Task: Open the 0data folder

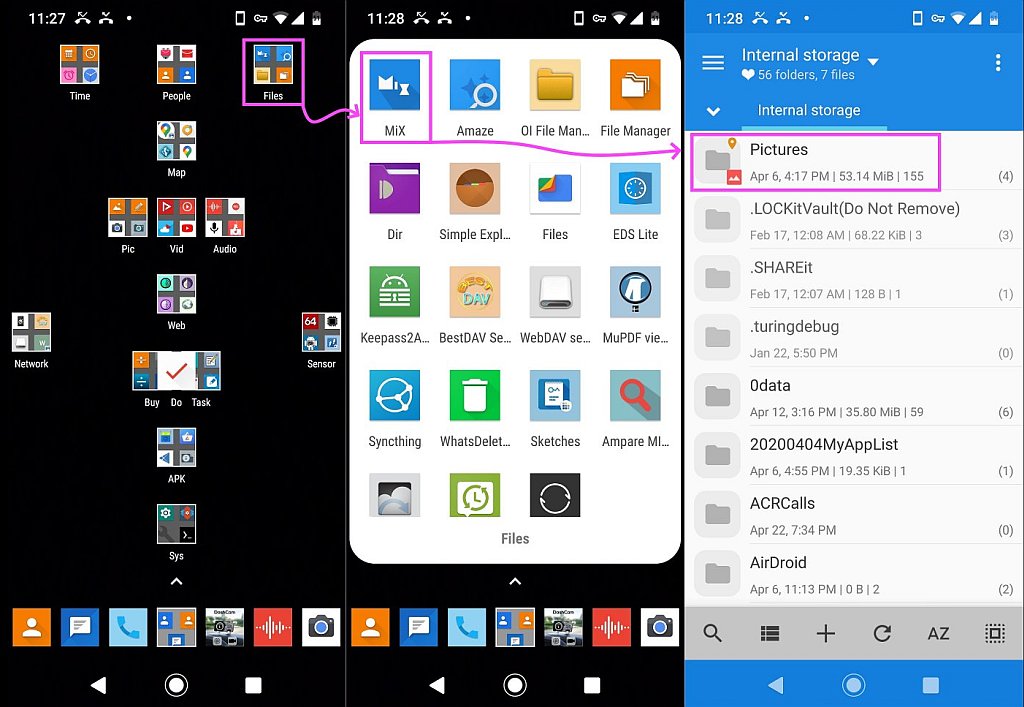Action: [854, 398]
